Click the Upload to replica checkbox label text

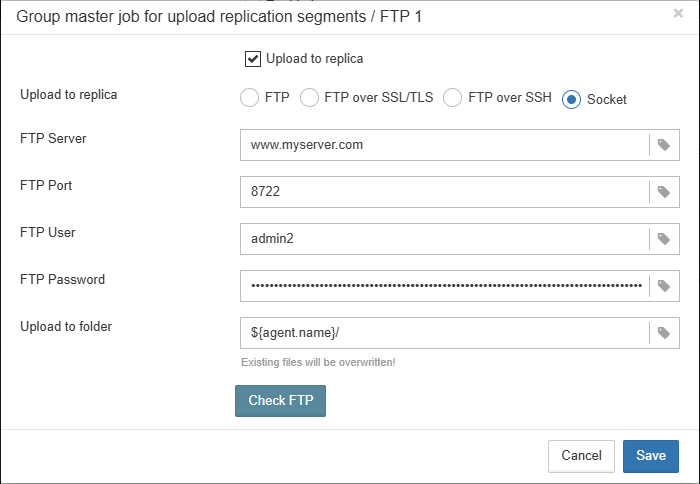click(x=314, y=59)
